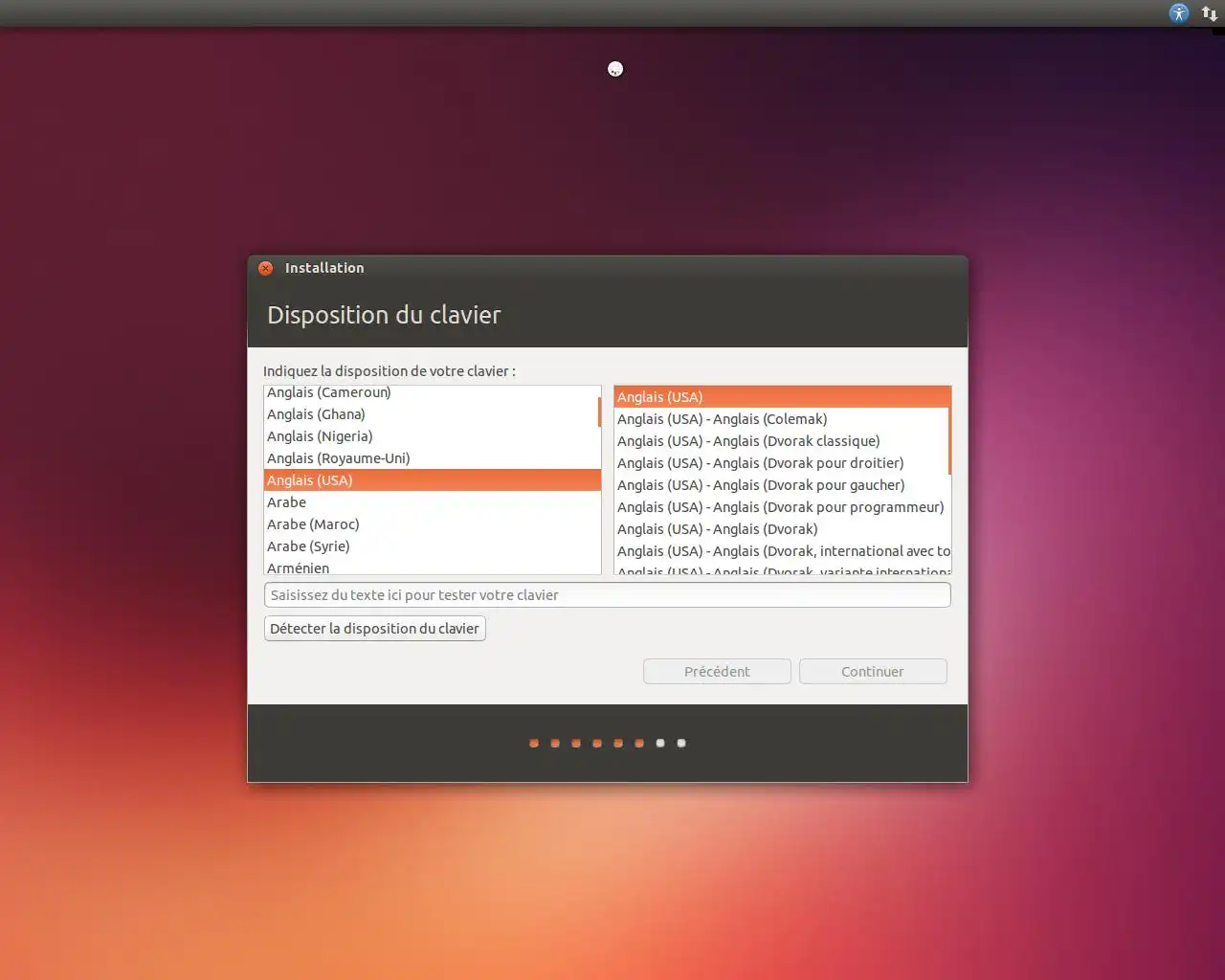Choose the Anglais (Dvorak classique) variant
The width and height of the screenshot is (1225, 980).
[x=781, y=441]
